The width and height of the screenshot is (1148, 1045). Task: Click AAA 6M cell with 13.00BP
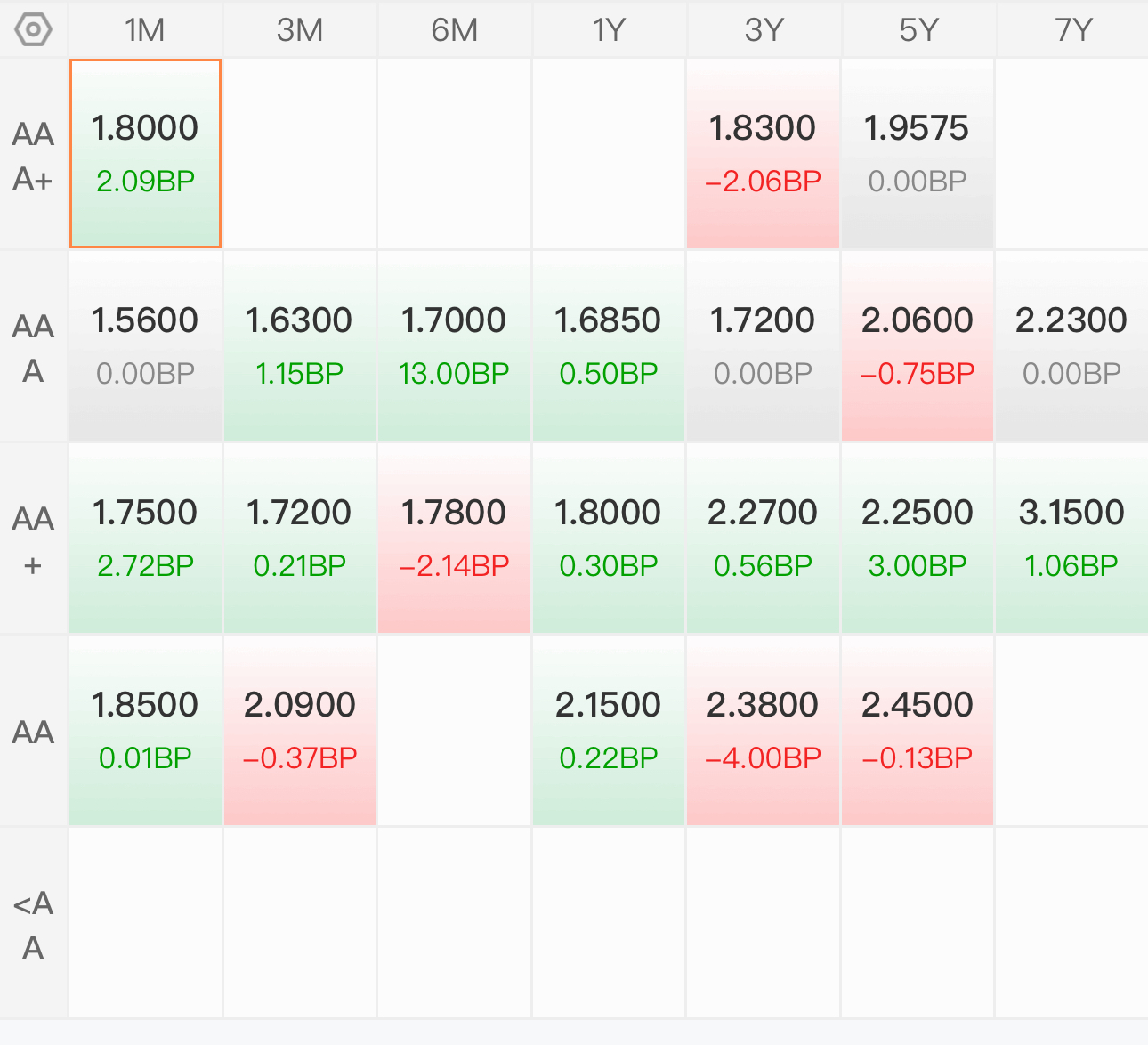tap(454, 345)
